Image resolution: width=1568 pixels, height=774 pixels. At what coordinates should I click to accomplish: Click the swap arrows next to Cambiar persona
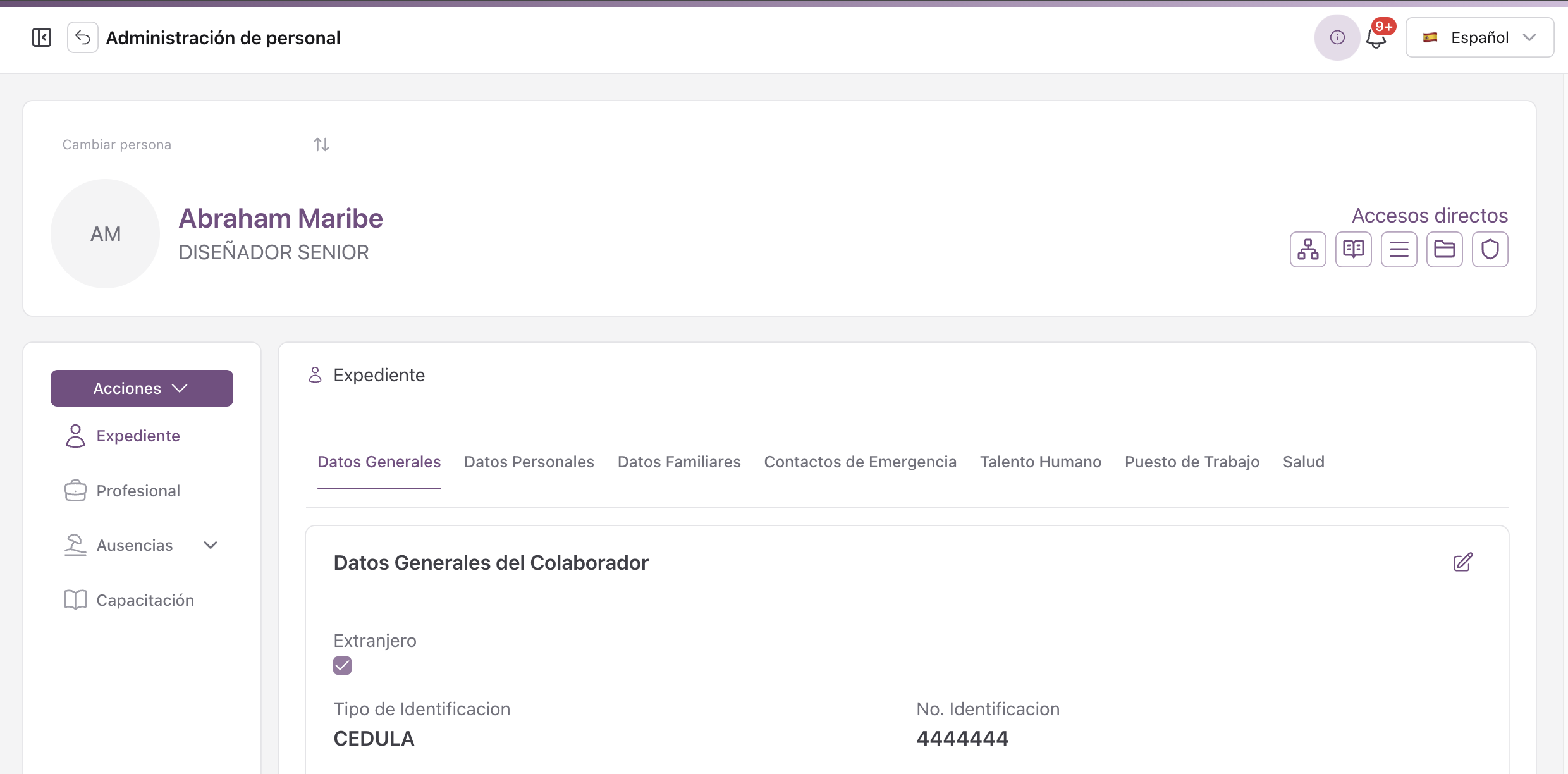321,145
